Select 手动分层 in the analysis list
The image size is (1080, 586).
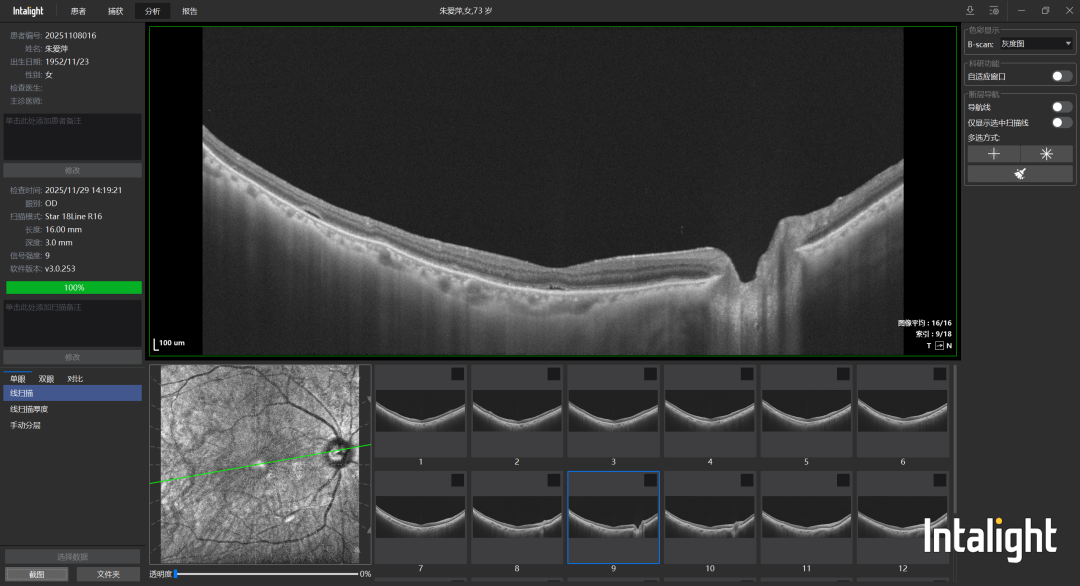tap(26, 425)
